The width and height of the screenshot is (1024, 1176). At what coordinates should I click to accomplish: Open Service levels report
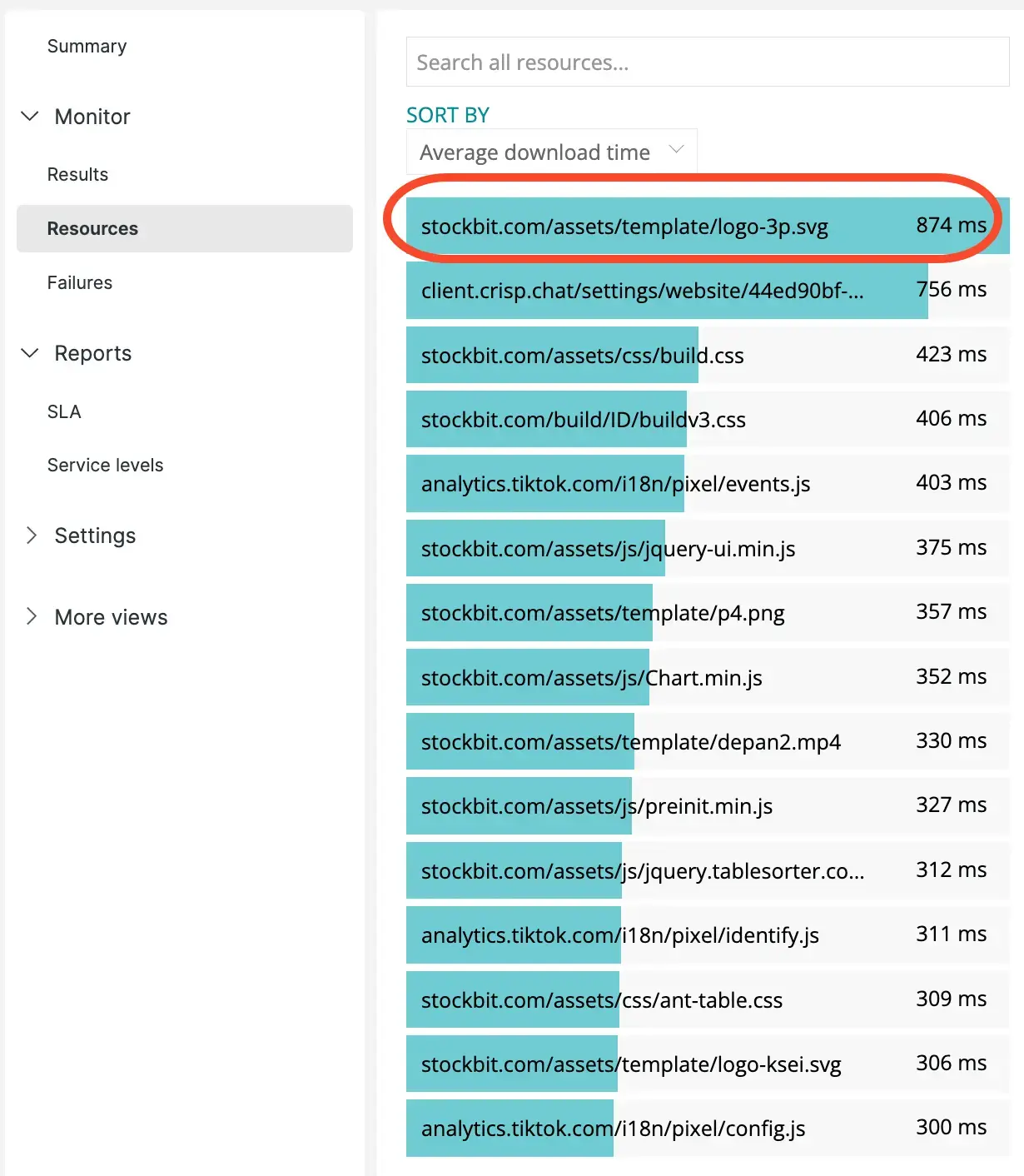pyautogui.click(x=105, y=466)
